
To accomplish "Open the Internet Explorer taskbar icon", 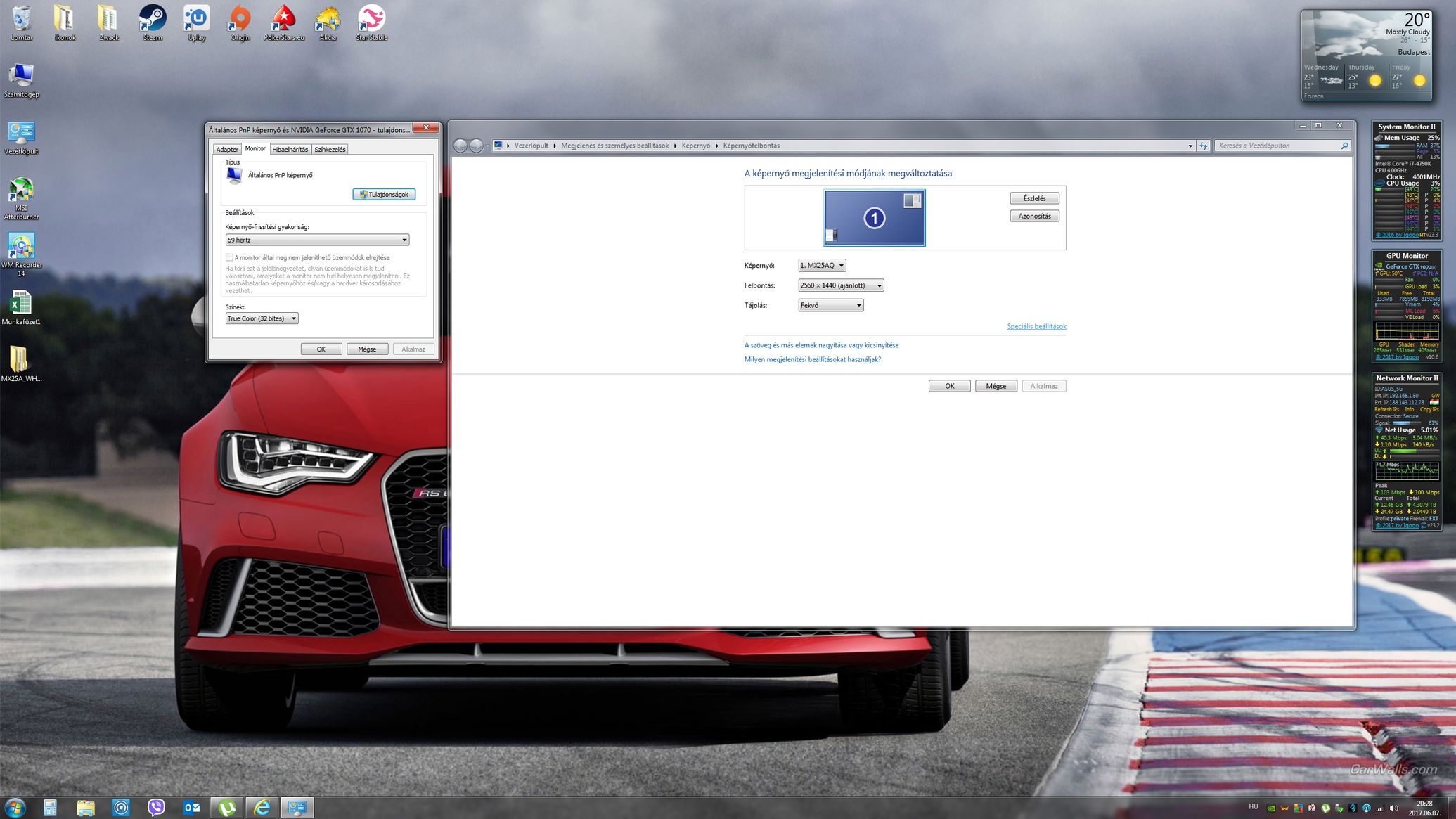I will (x=262, y=808).
